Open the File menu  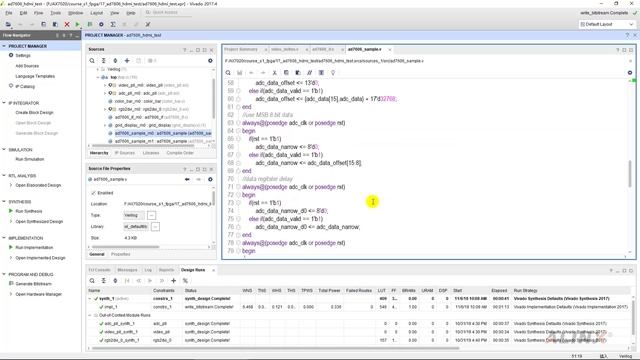(9, 13)
